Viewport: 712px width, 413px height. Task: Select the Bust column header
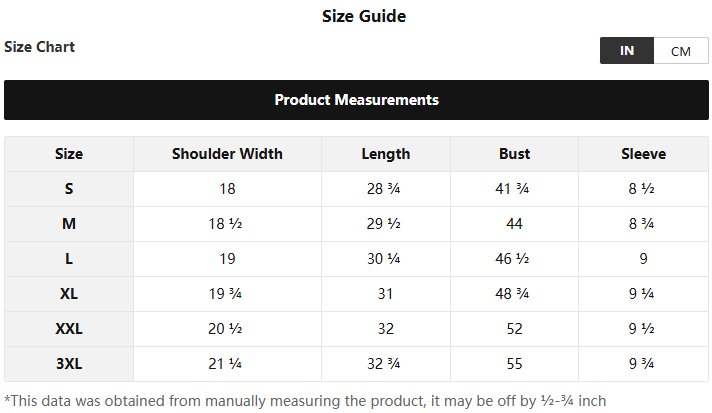[515, 154]
